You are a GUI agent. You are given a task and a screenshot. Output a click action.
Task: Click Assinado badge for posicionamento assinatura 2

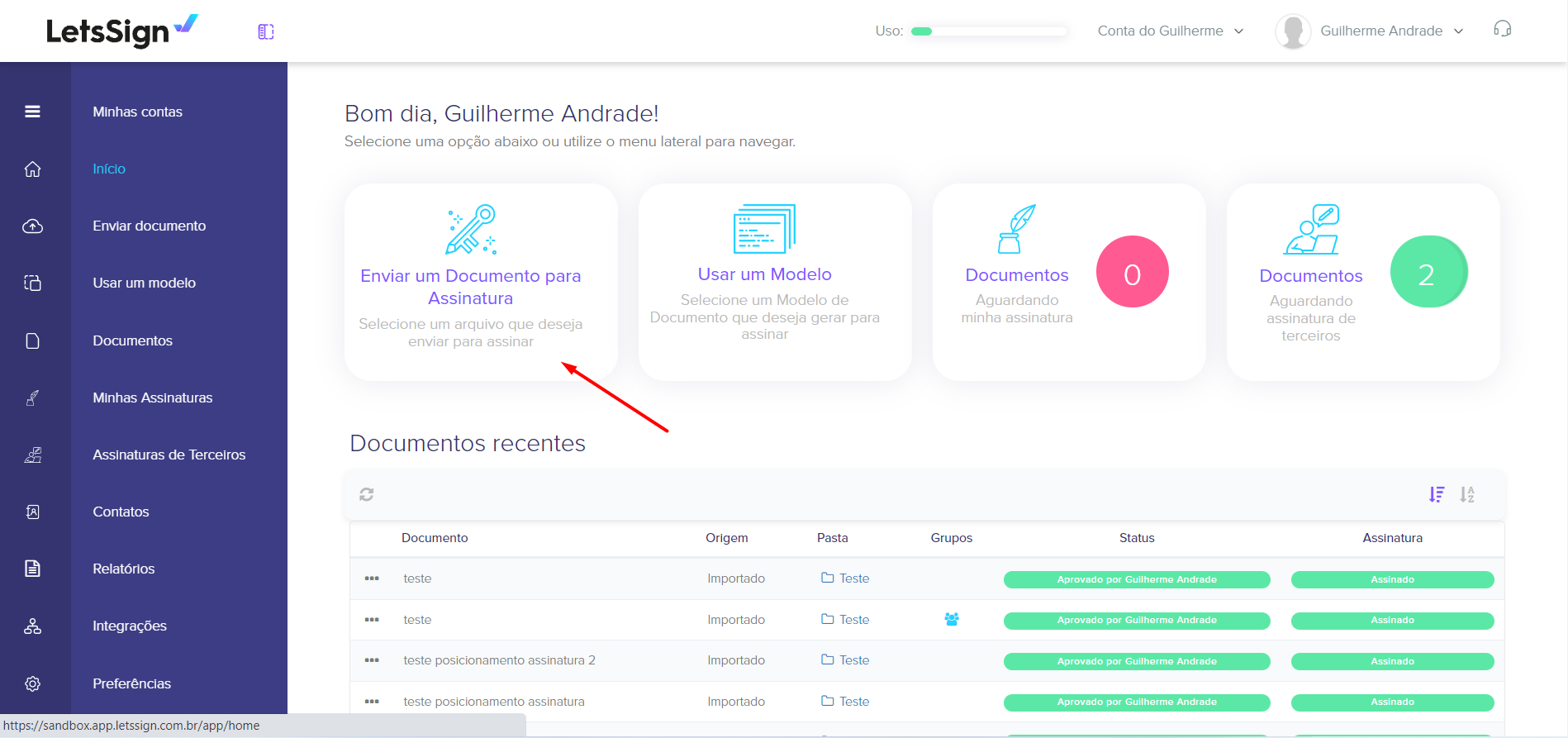pyautogui.click(x=1393, y=661)
